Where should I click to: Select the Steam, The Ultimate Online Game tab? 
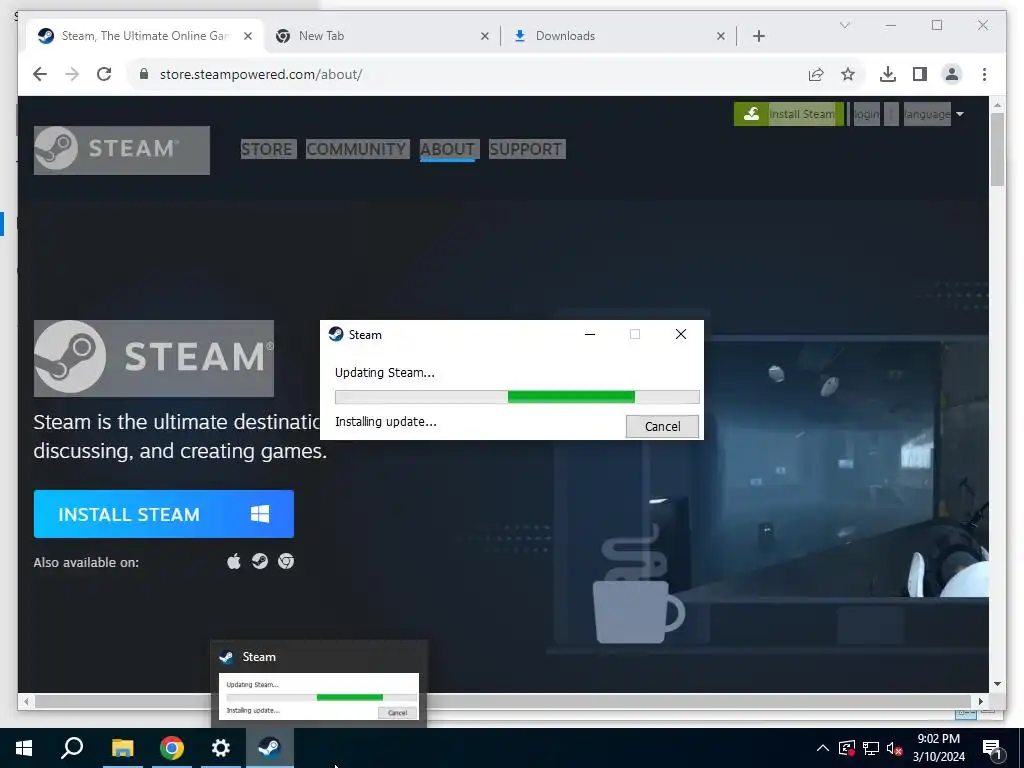(145, 36)
